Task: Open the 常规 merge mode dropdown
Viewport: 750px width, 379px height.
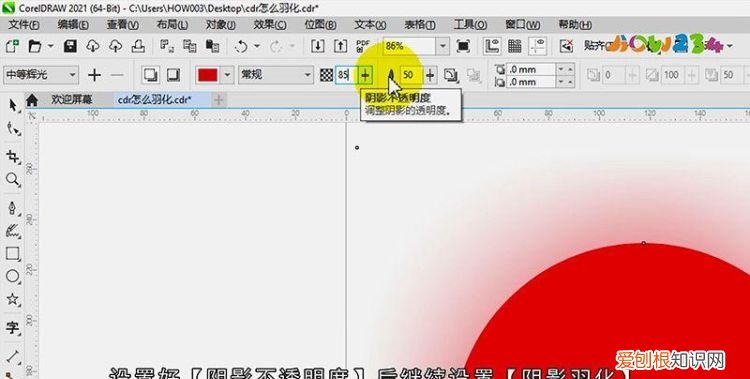Action: (x=276, y=75)
